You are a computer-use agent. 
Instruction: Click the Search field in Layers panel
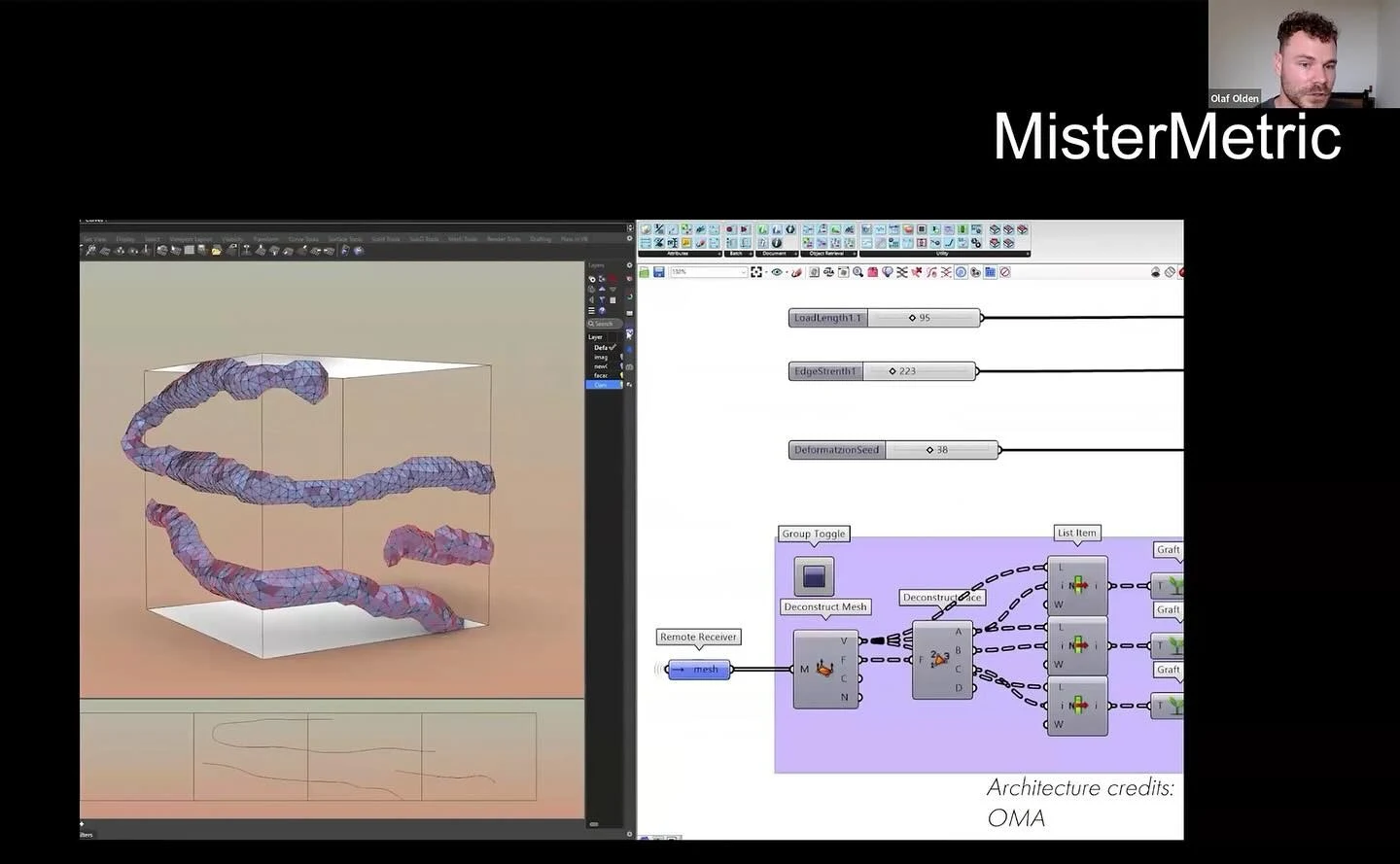click(x=605, y=324)
